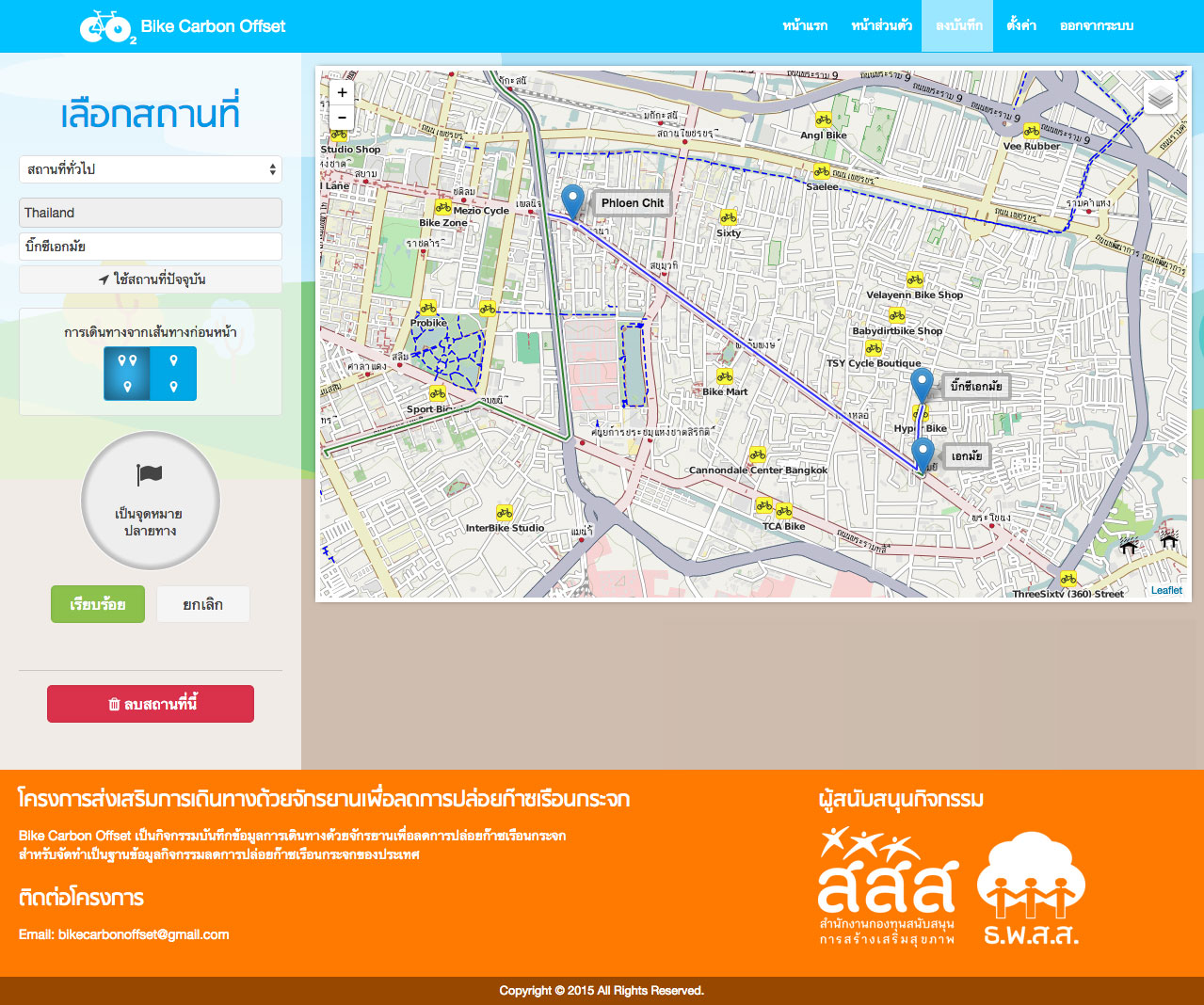Click the Bike Mart shop icon

724,377
